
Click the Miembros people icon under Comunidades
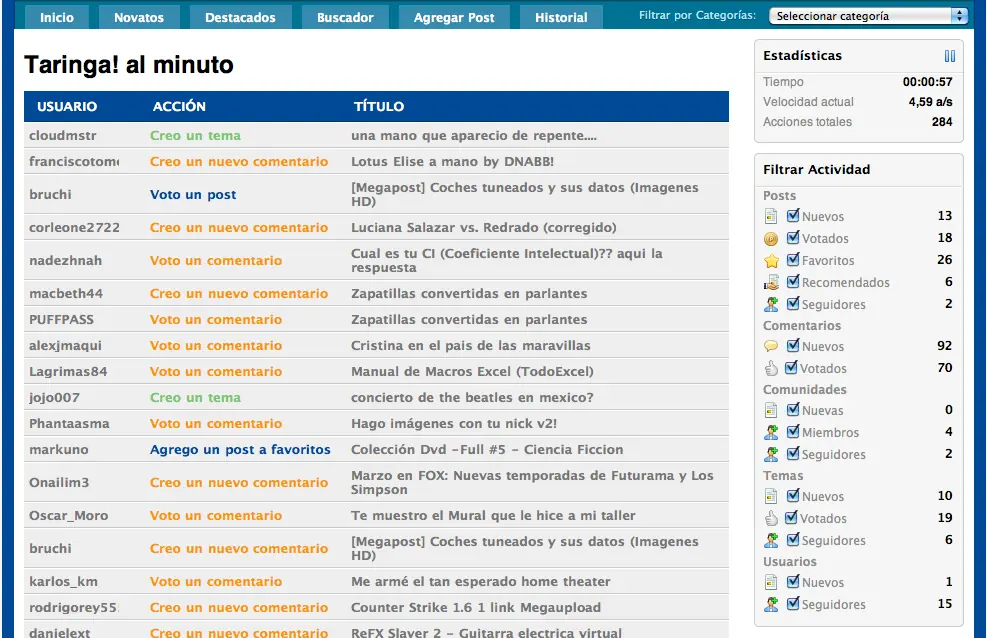pyautogui.click(x=771, y=432)
